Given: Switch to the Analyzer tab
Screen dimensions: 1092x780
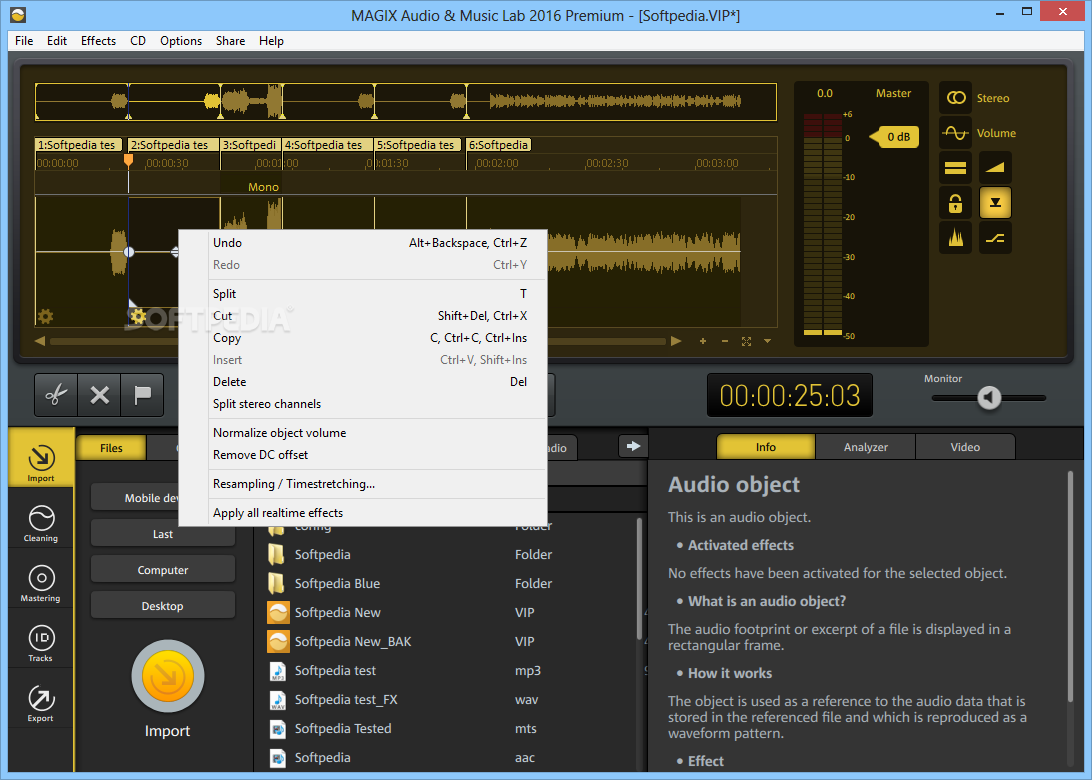Looking at the screenshot, I should [866, 447].
